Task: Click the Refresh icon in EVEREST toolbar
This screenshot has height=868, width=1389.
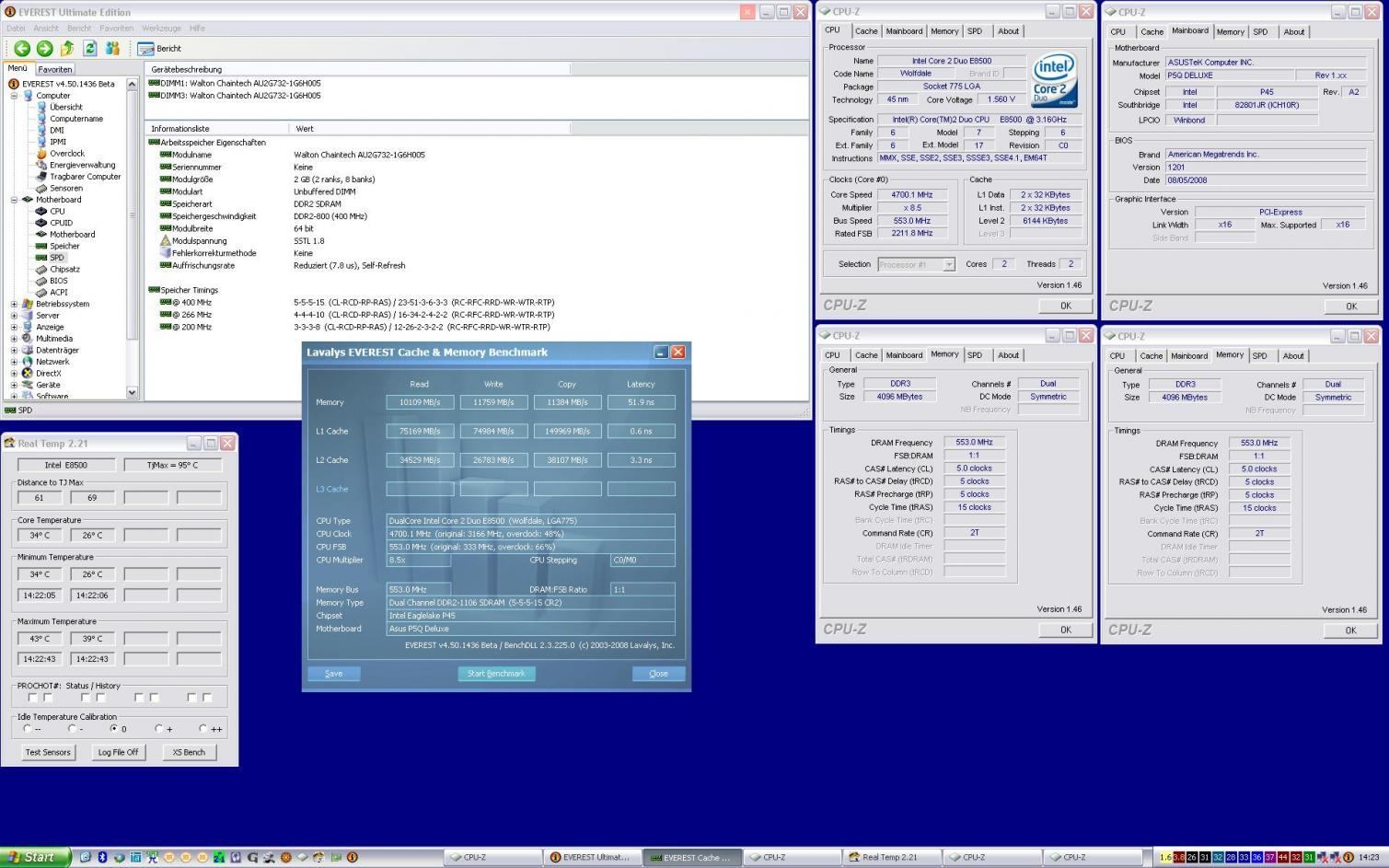Action: pos(90,48)
